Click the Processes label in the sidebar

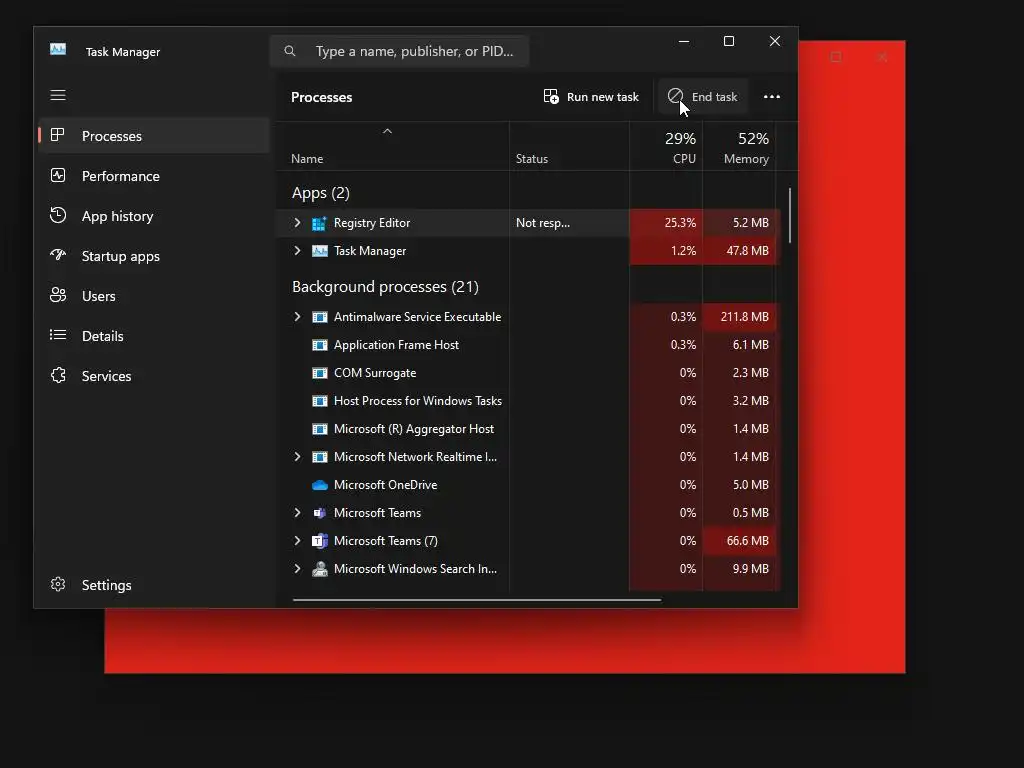pyautogui.click(x=112, y=136)
